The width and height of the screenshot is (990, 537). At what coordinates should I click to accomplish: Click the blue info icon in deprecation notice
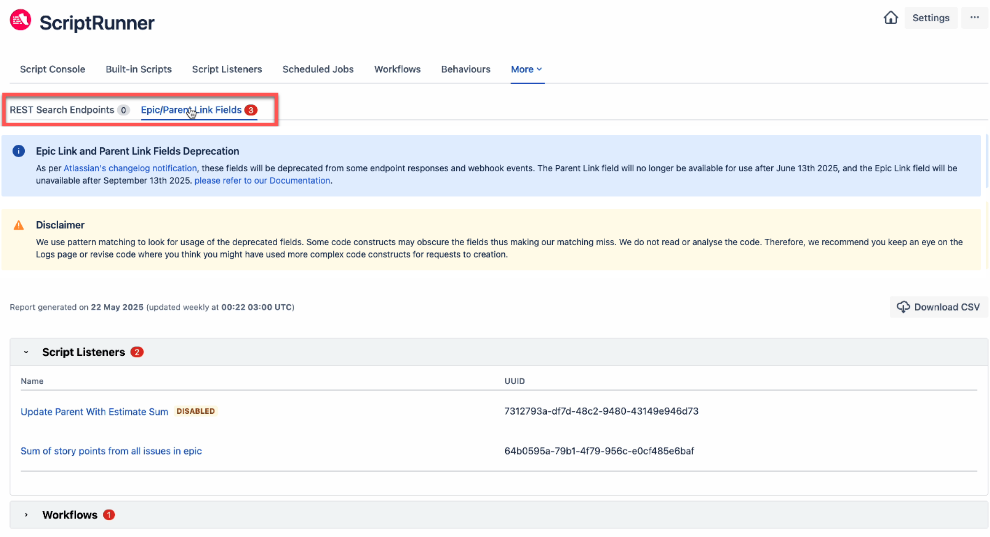pyautogui.click(x=19, y=151)
